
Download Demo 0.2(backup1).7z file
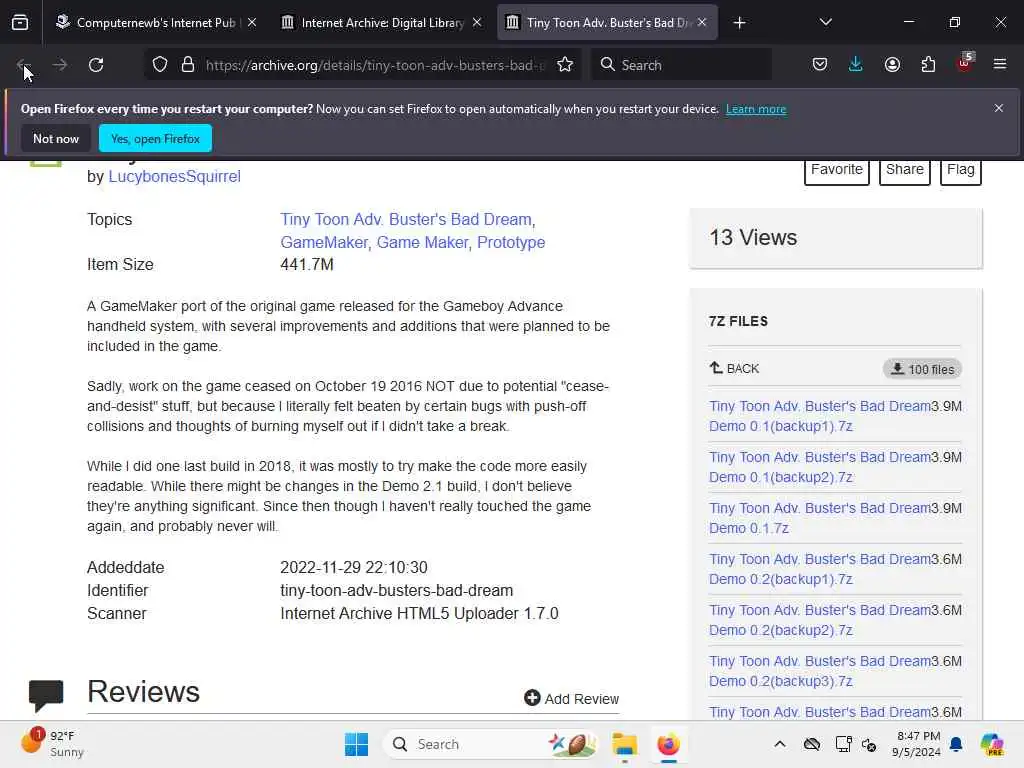pyautogui.click(x=820, y=569)
